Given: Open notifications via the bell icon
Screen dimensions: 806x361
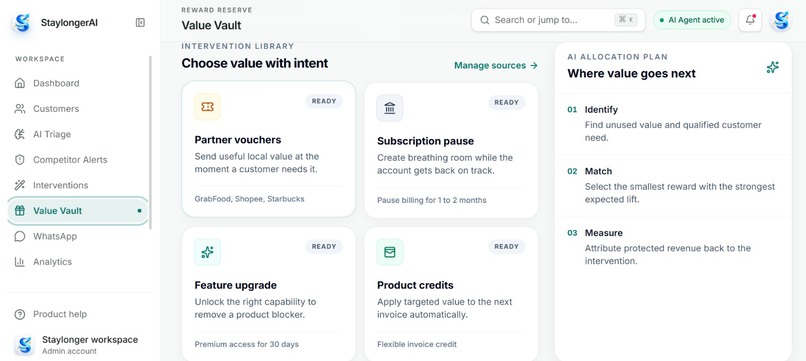Looking at the screenshot, I should (x=750, y=20).
